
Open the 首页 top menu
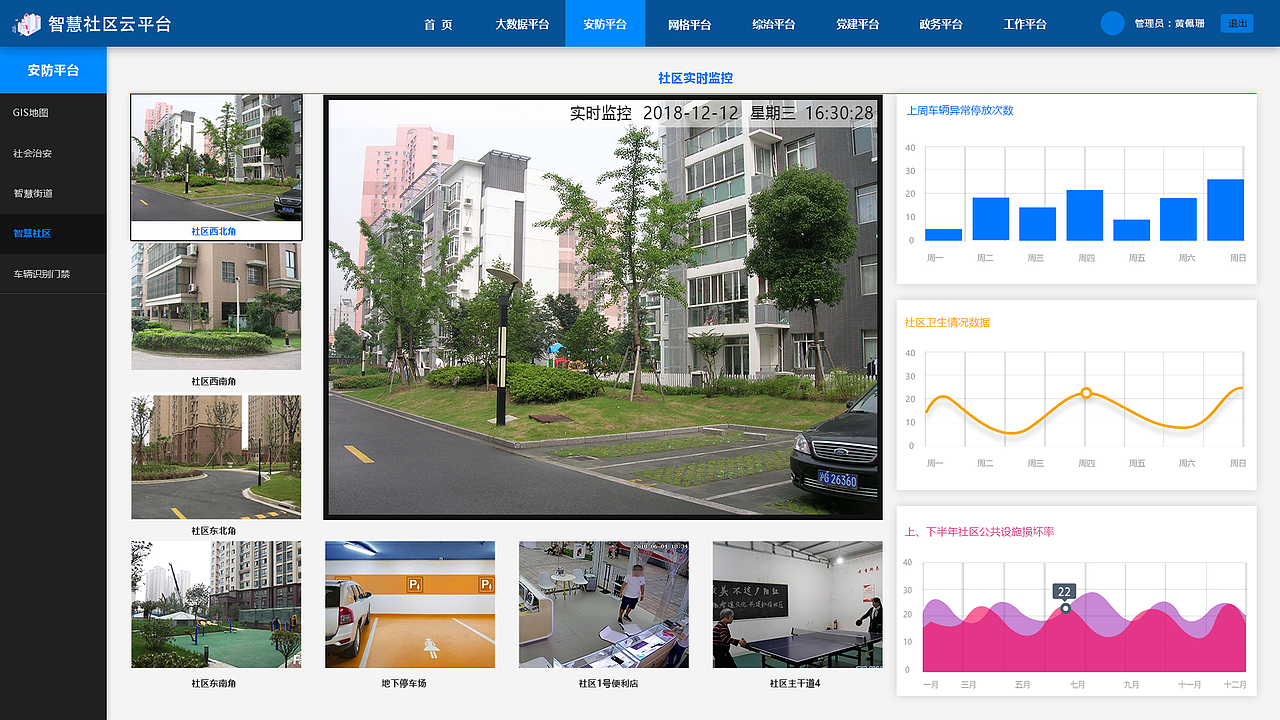438,24
